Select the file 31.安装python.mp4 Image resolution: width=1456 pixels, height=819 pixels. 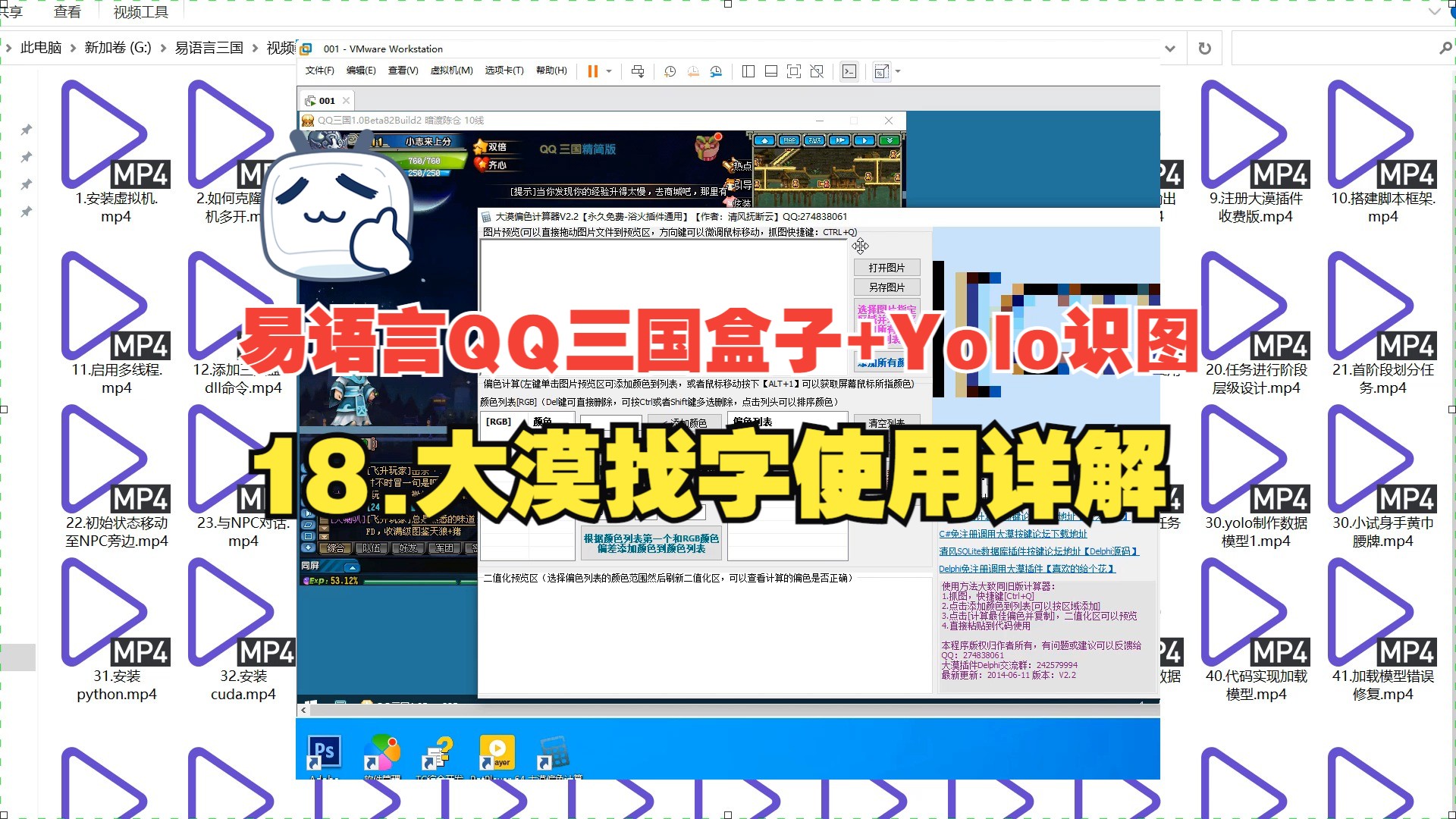click(x=116, y=629)
